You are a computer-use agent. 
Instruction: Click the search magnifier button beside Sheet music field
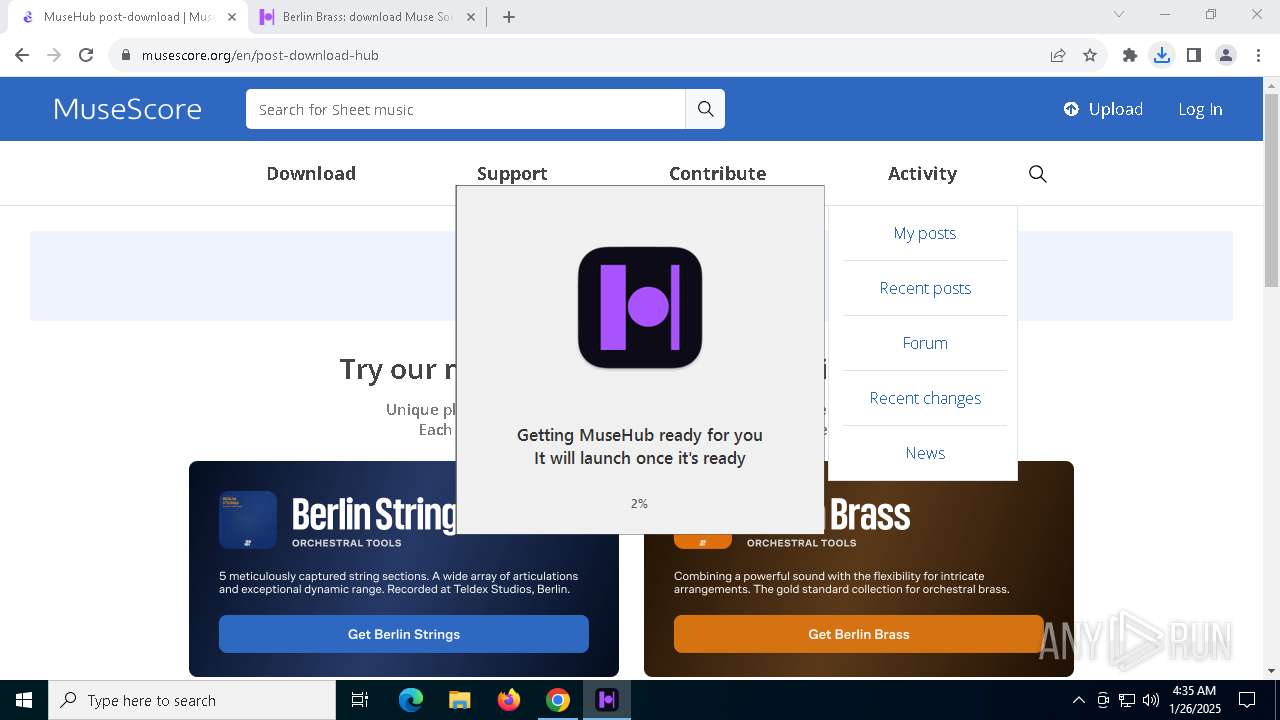[x=705, y=109]
